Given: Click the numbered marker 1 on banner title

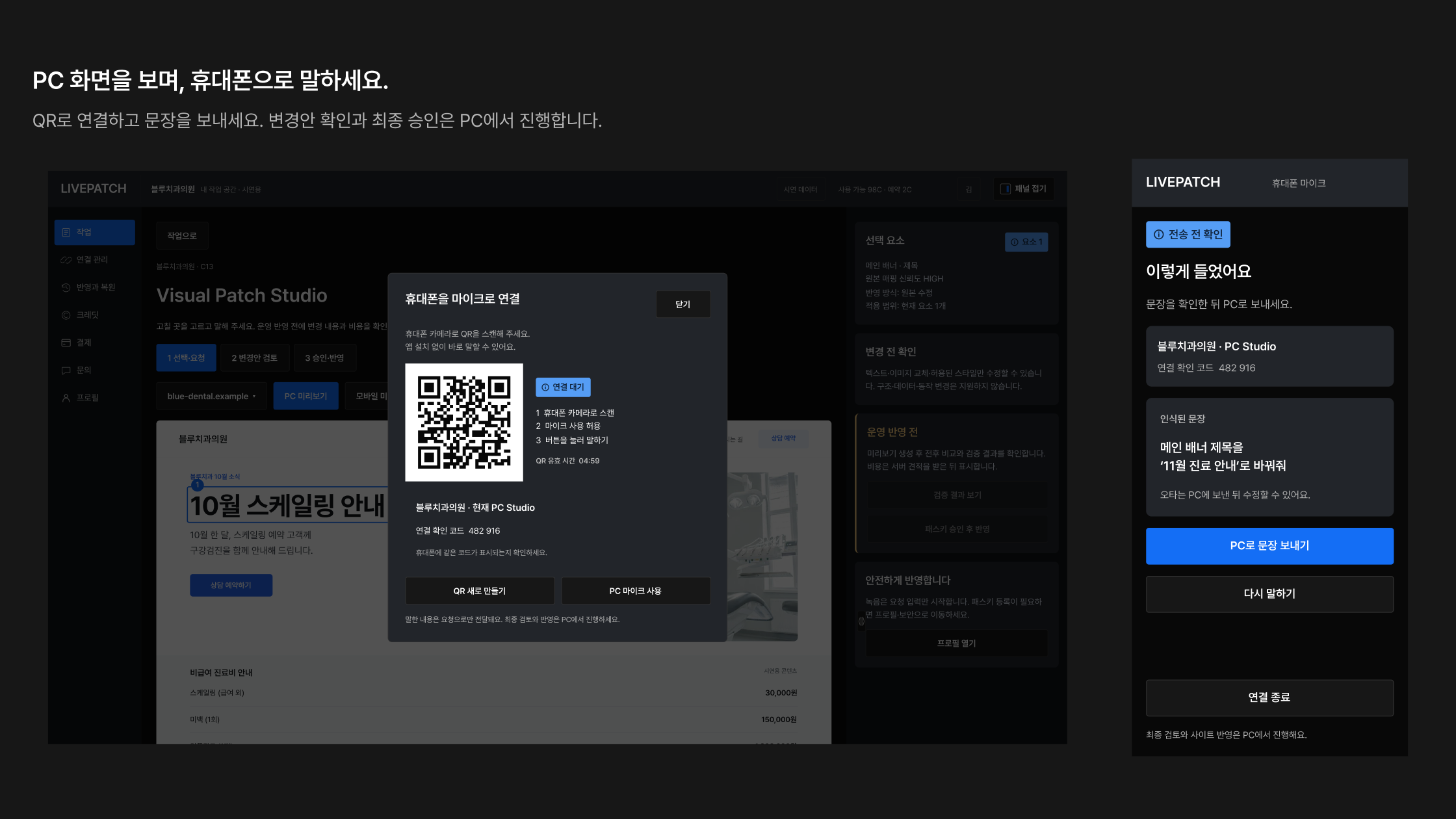Looking at the screenshot, I should [x=198, y=484].
